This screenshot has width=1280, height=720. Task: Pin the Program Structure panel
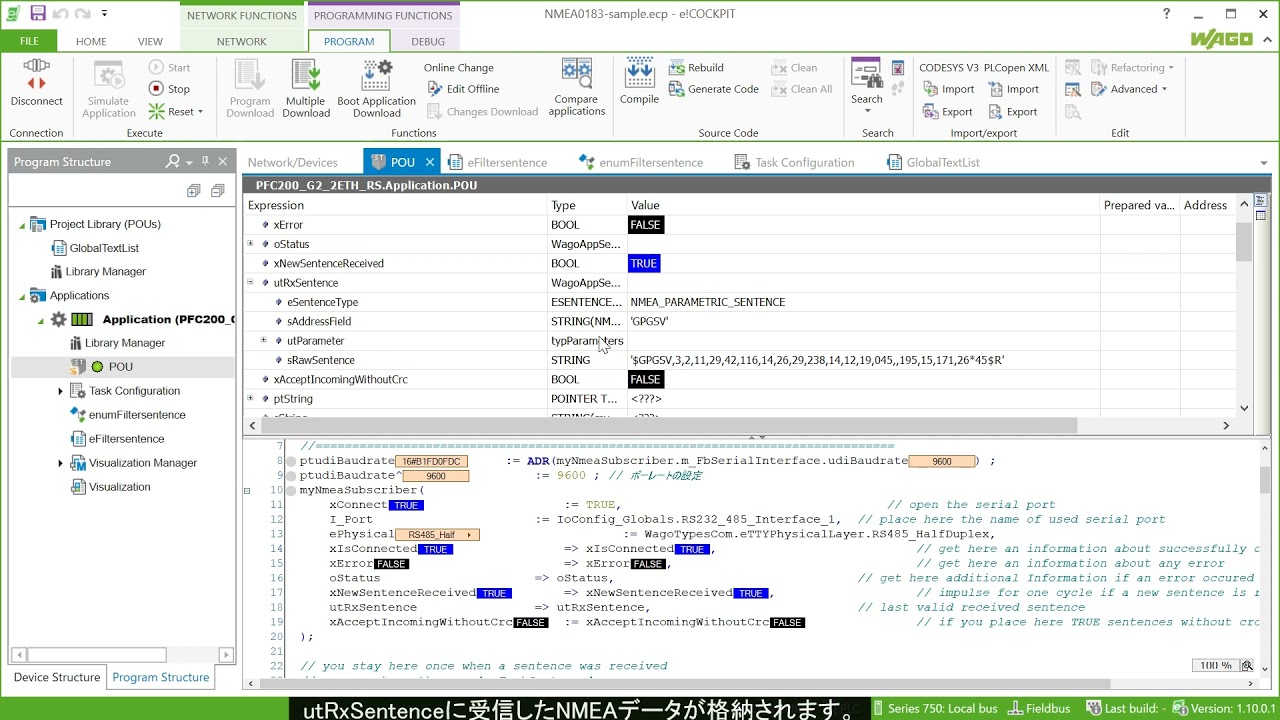point(205,161)
